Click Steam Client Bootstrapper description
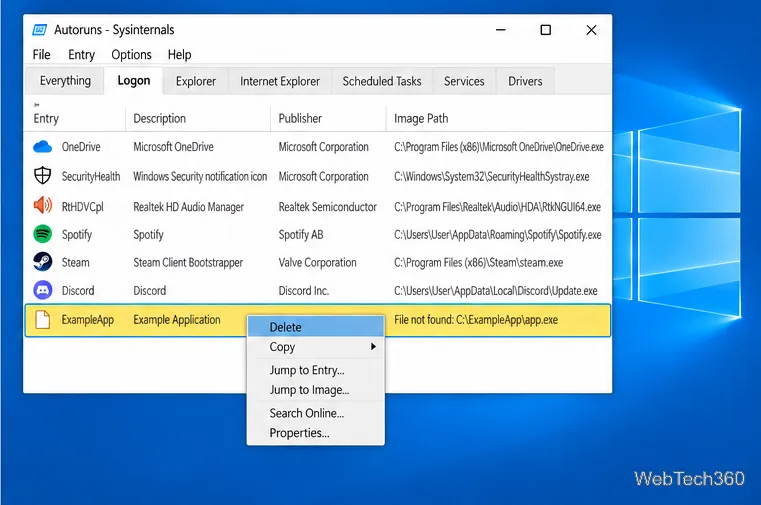Screen dimensions: 761x505 point(188,262)
